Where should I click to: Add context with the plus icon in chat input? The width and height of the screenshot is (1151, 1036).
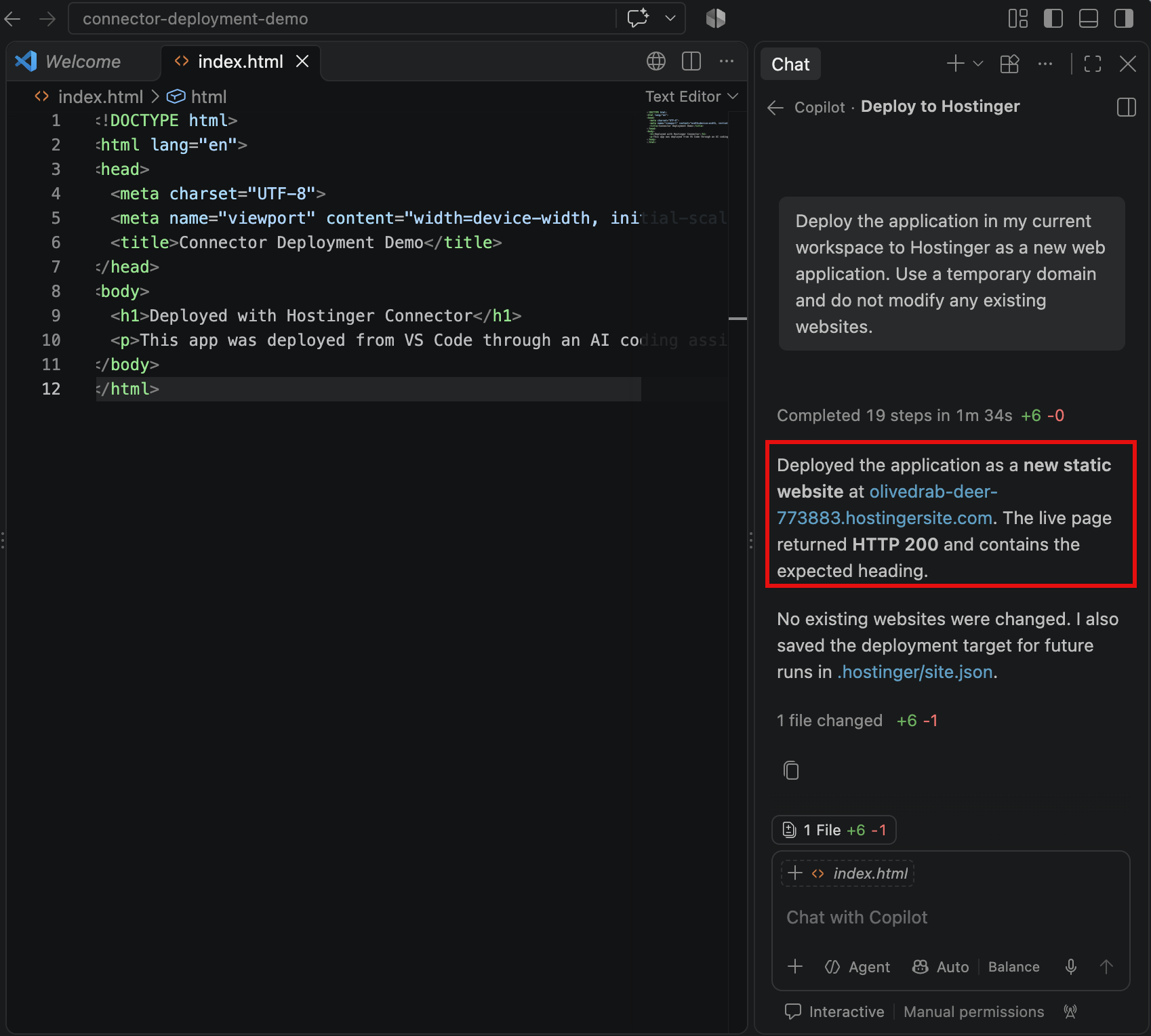click(x=795, y=967)
